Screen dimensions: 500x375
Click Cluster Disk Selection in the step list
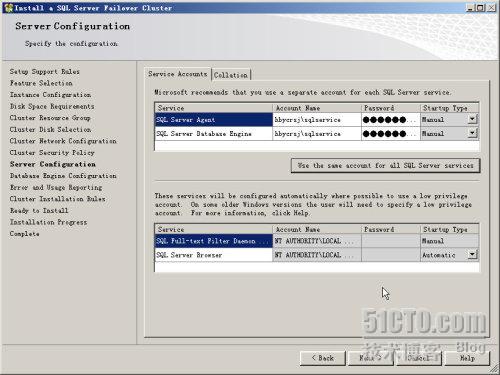coord(50,129)
